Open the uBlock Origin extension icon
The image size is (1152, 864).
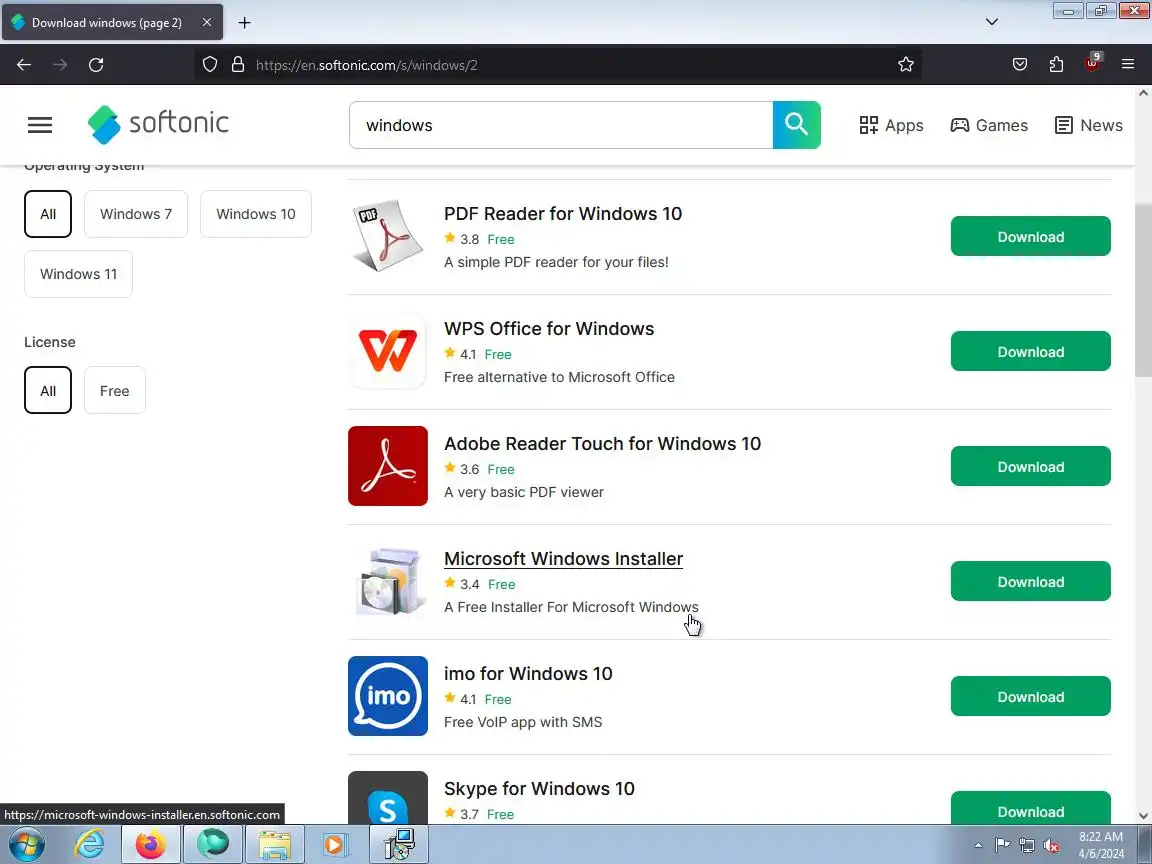pyautogui.click(x=1092, y=64)
